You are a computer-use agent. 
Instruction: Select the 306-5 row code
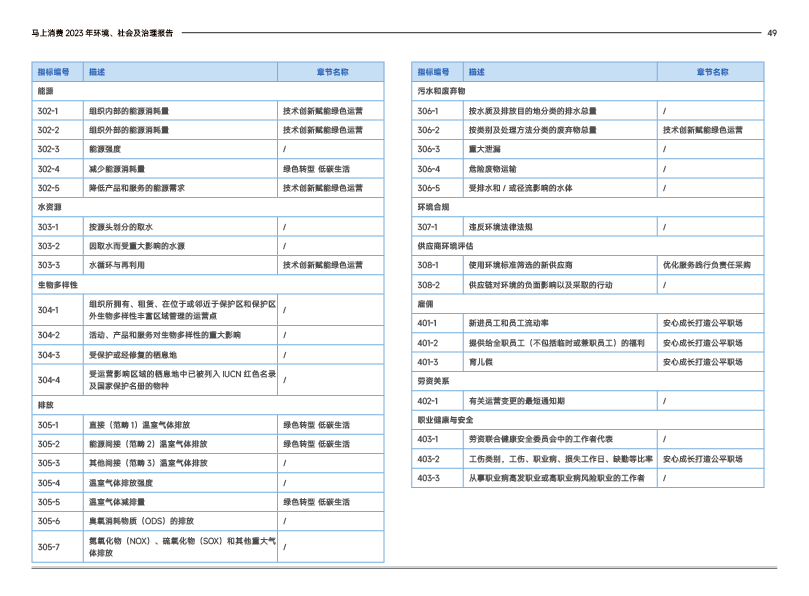pos(428,188)
